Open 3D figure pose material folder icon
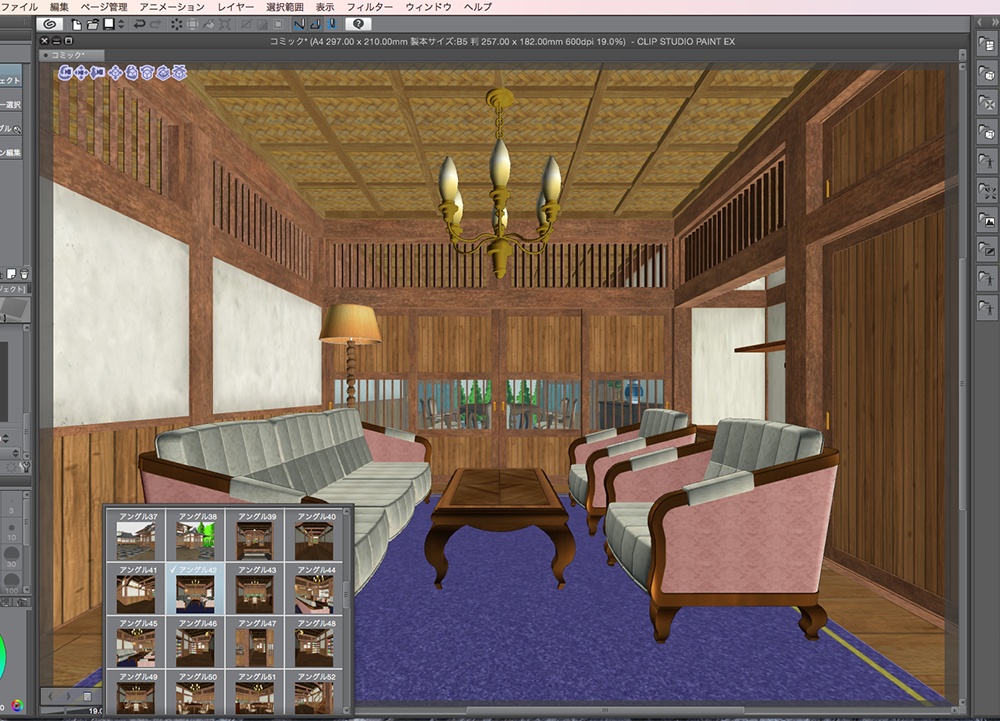The image size is (1000, 721). click(x=986, y=161)
